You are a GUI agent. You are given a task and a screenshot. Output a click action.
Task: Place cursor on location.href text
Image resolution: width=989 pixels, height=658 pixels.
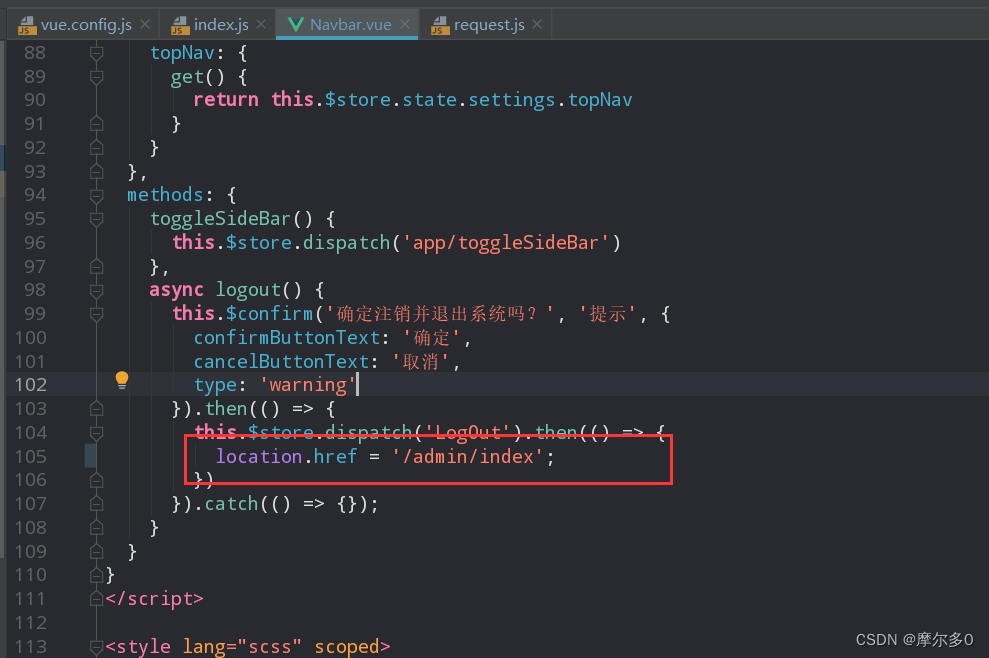(286, 456)
